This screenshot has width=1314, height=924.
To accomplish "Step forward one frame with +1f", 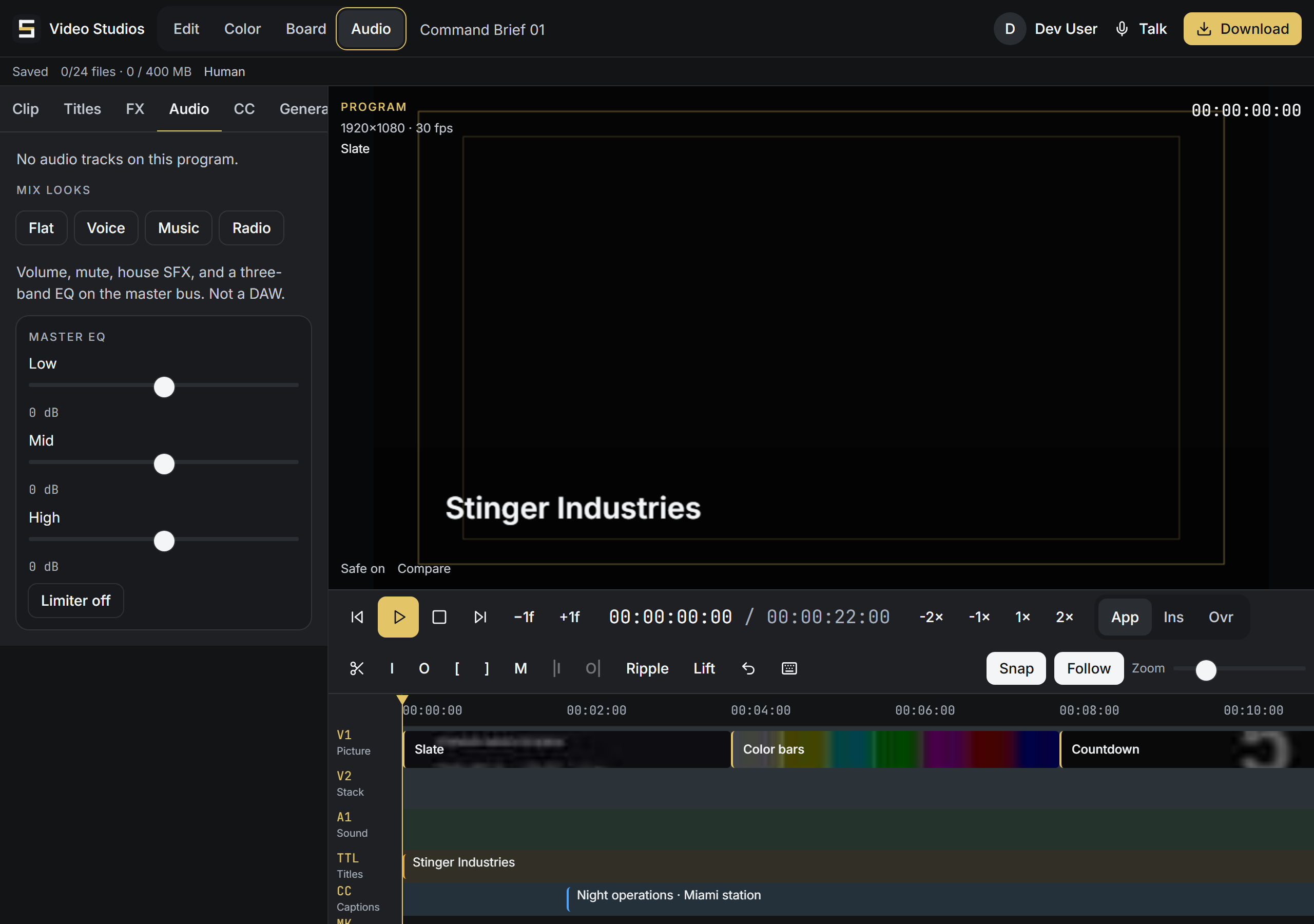I will pos(569,617).
